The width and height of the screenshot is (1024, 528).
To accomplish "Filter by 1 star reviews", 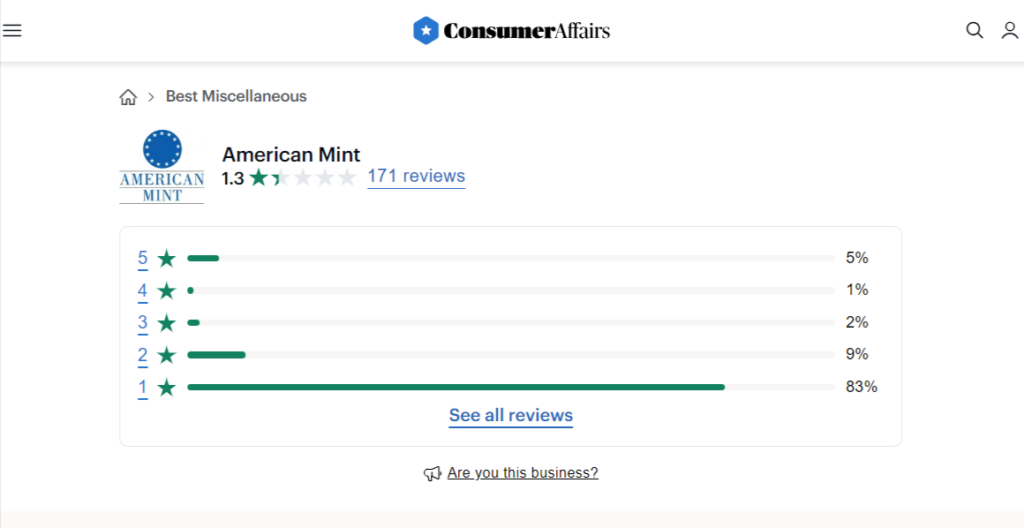I will [142, 388].
